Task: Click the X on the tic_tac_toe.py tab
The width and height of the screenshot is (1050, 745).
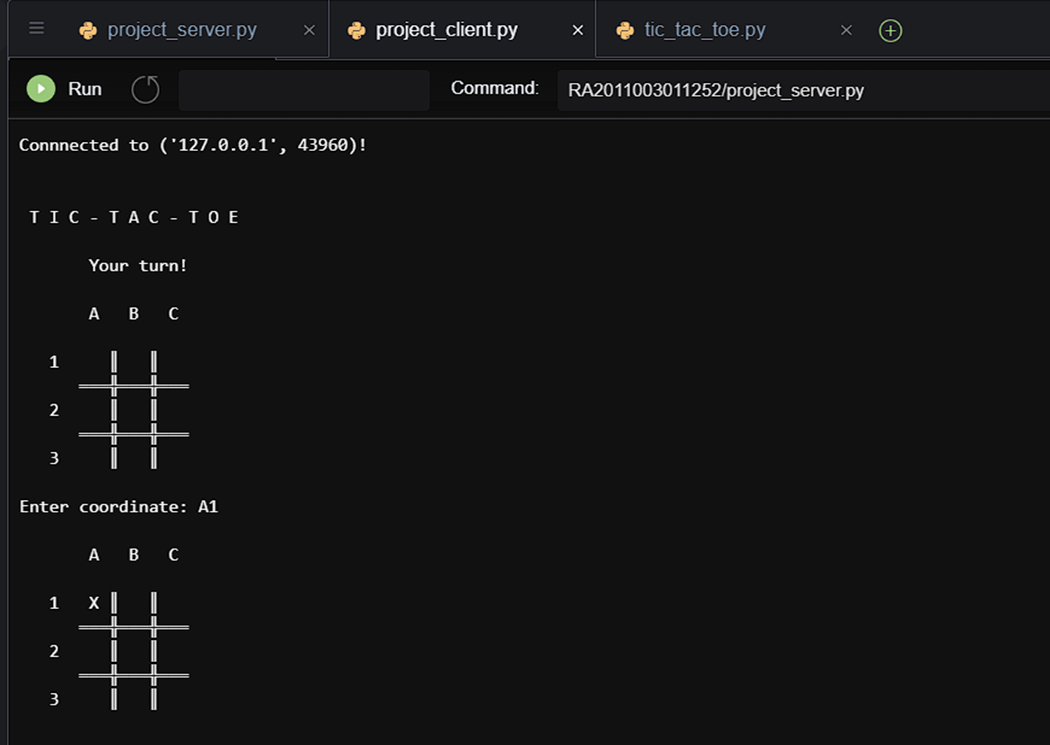Action: (846, 31)
